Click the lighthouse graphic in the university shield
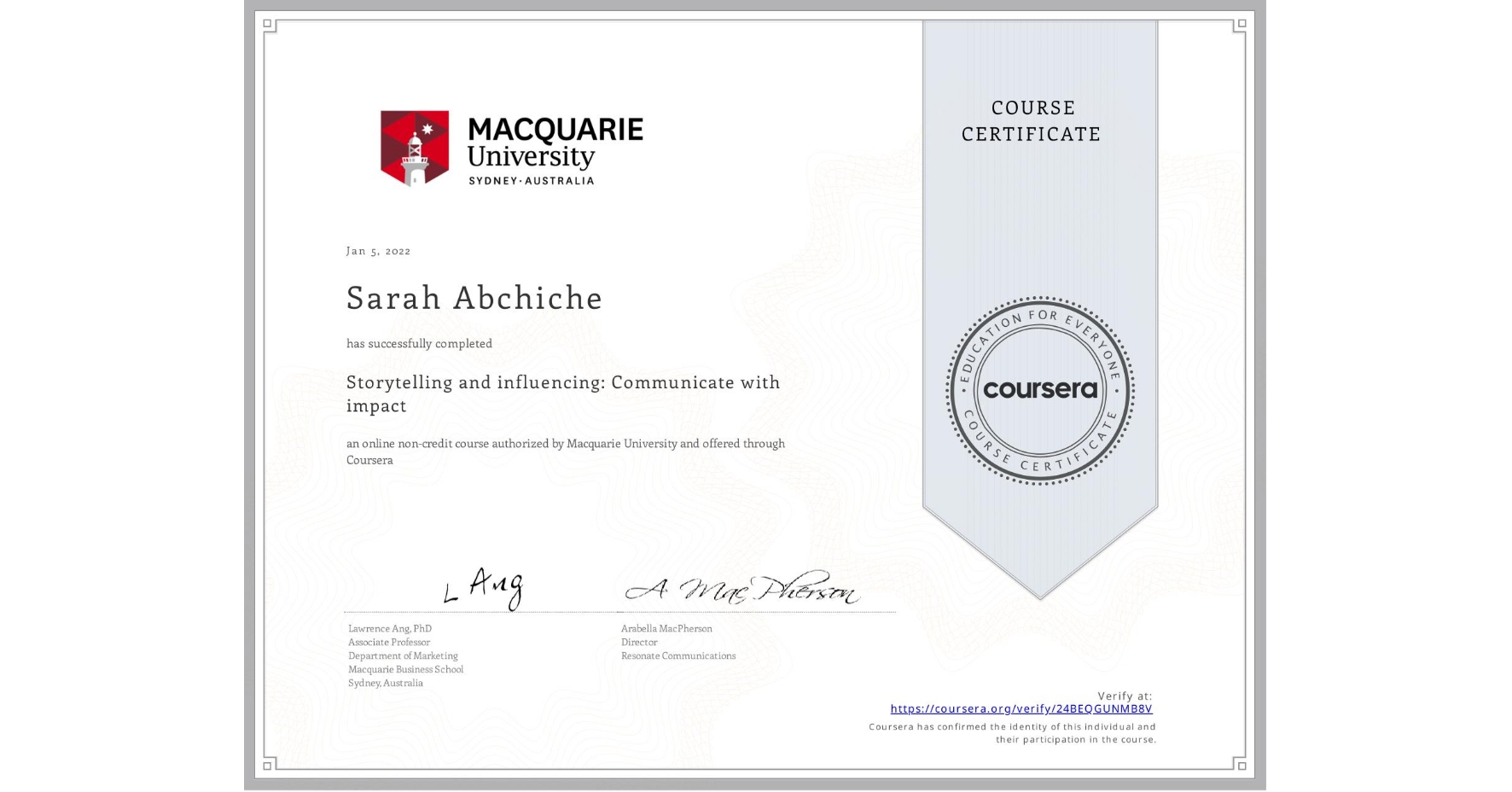The height and width of the screenshot is (792, 1512). click(x=413, y=158)
